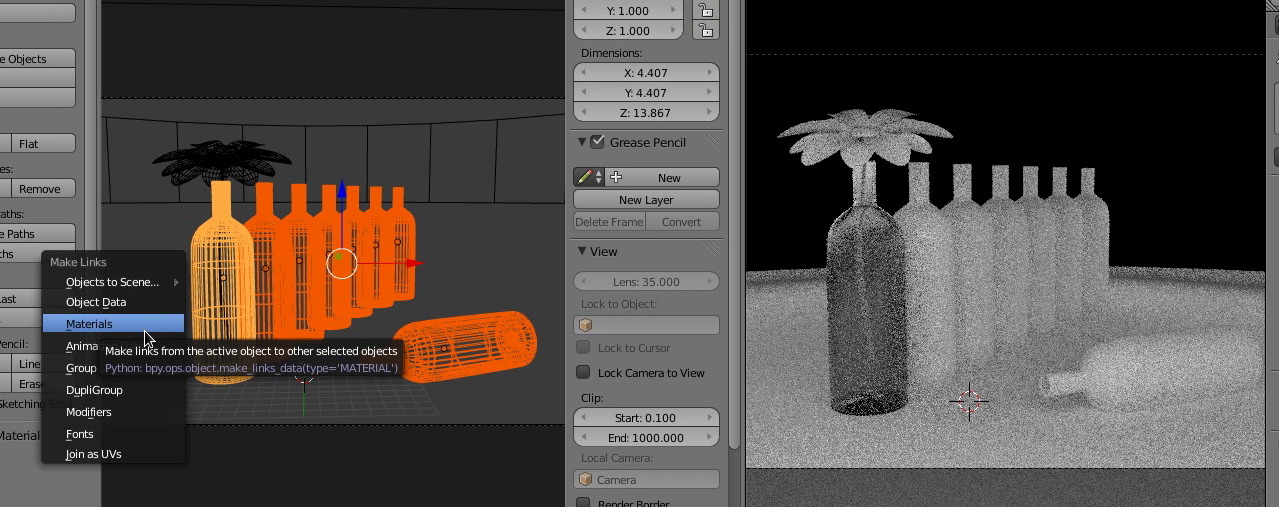This screenshot has height=507, width=1279.
Task: Collapse the View panel triangle
Action: tap(582, 252)
